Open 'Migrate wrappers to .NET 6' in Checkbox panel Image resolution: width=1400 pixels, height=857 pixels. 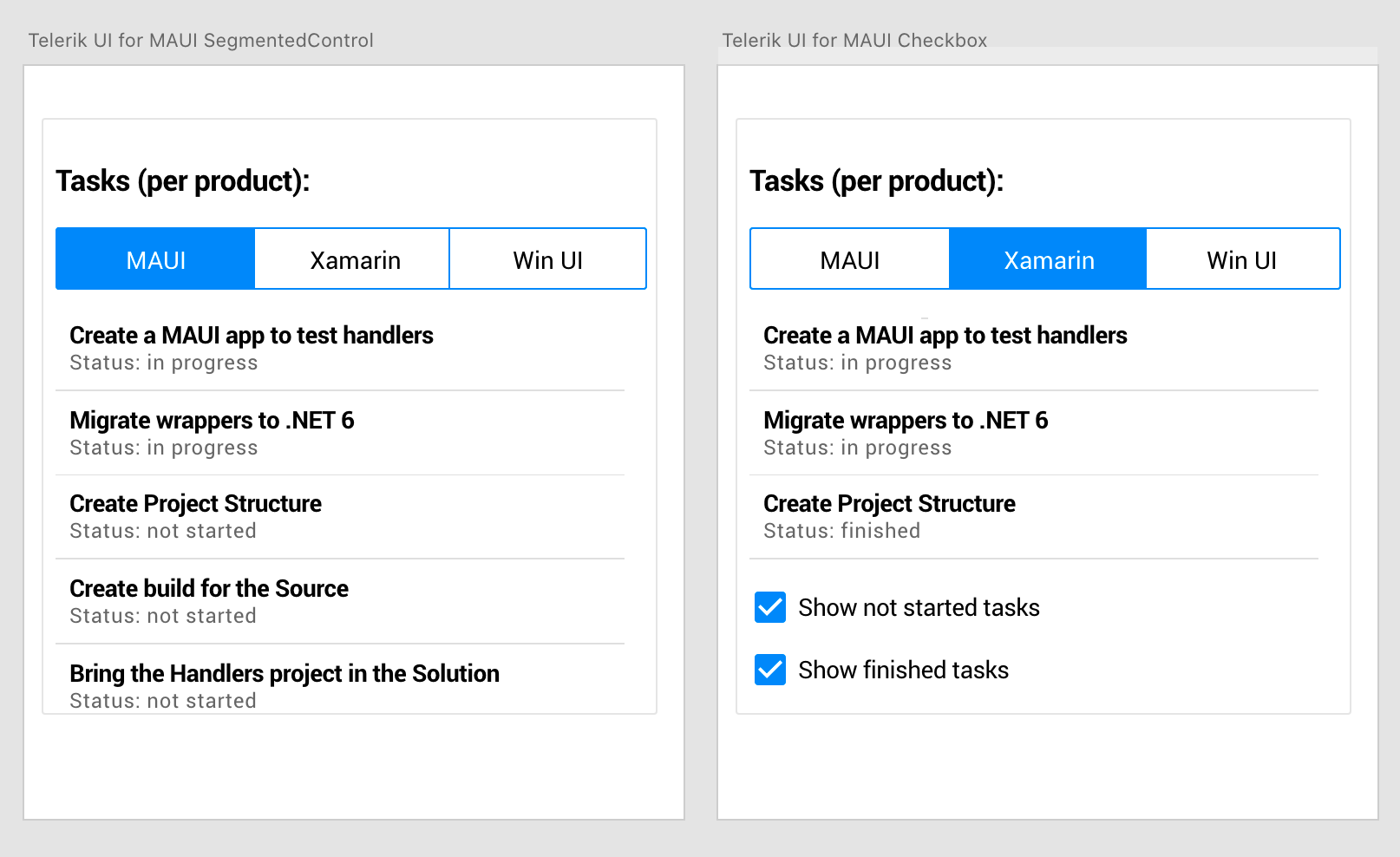[x=1034, y=433]
